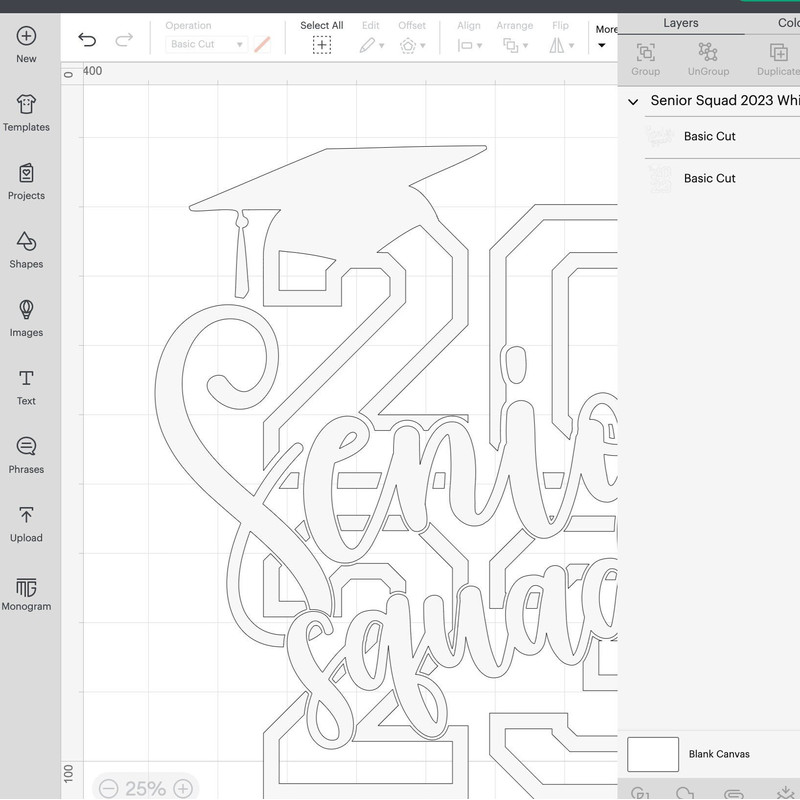Expand the More toolbar menu
The image size is (800, 800).
click(606, 37)
